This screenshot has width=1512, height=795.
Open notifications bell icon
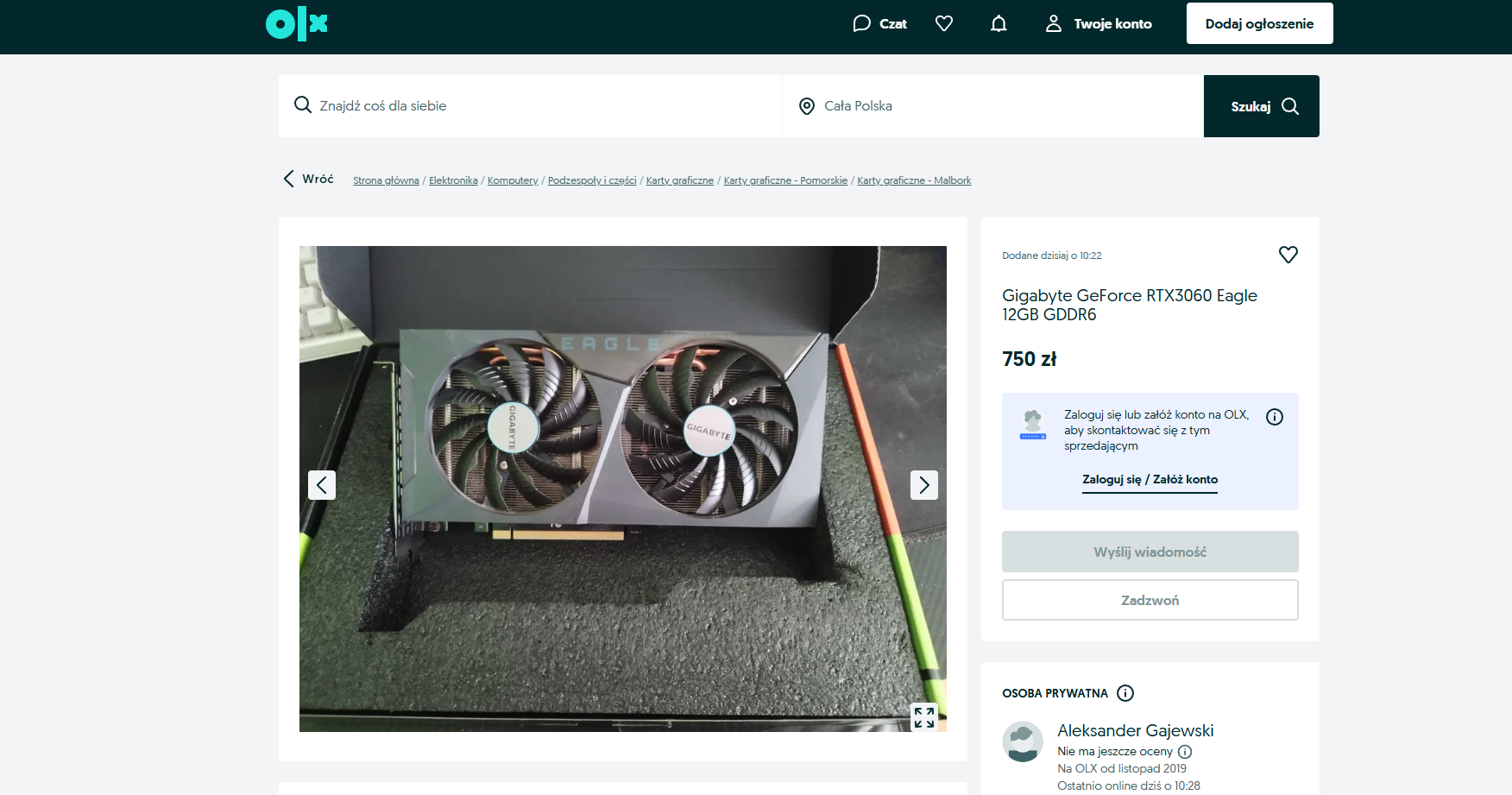point(999,23)
